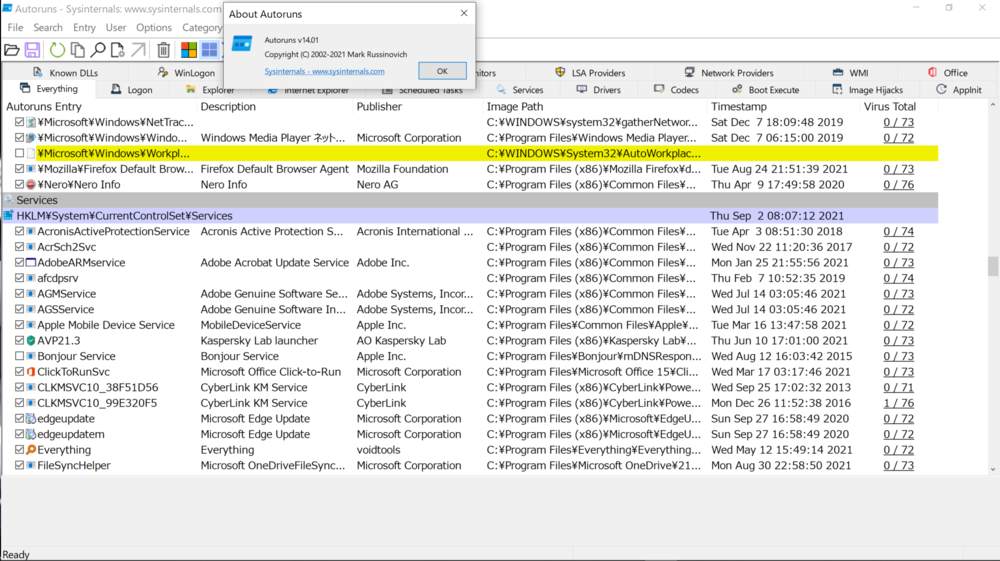Enable the highlighted Workpl... entry checkbox
The image size is (1000, 561).
(x=19, y=154)
